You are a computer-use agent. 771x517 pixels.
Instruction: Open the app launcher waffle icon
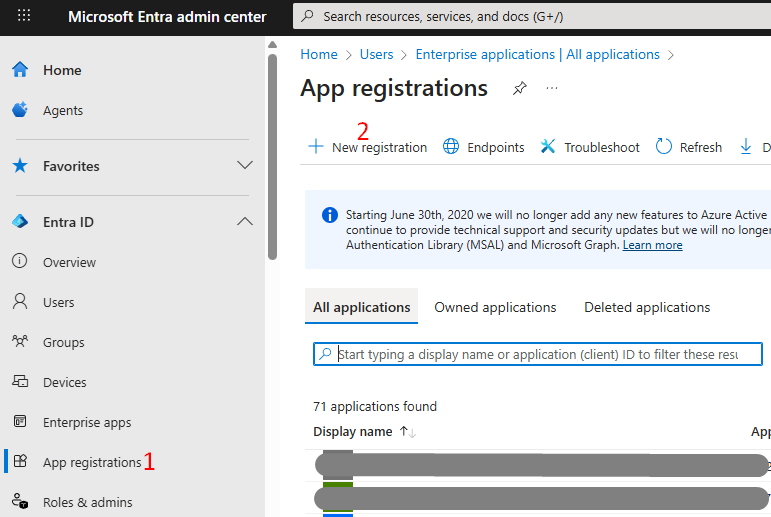(24, 16)
